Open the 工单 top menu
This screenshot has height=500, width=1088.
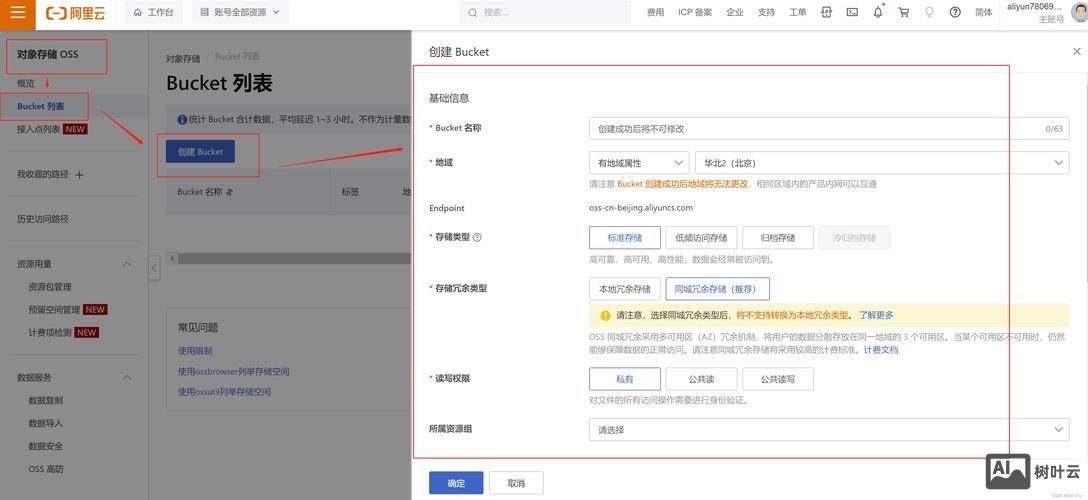coord(798,12)
